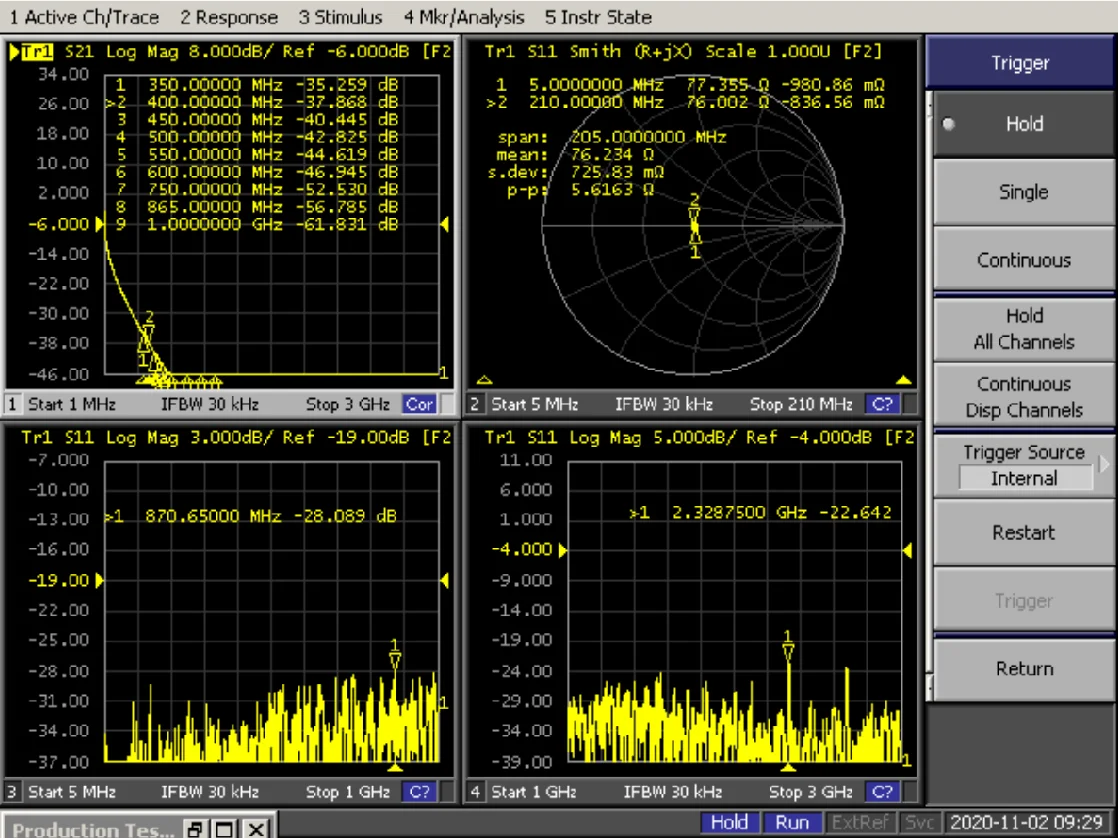Image resolution: width=1118 pixels, height=838 pixels.
Task: Click the Cor status indicator in channel 1
Action: pos(419,405)
